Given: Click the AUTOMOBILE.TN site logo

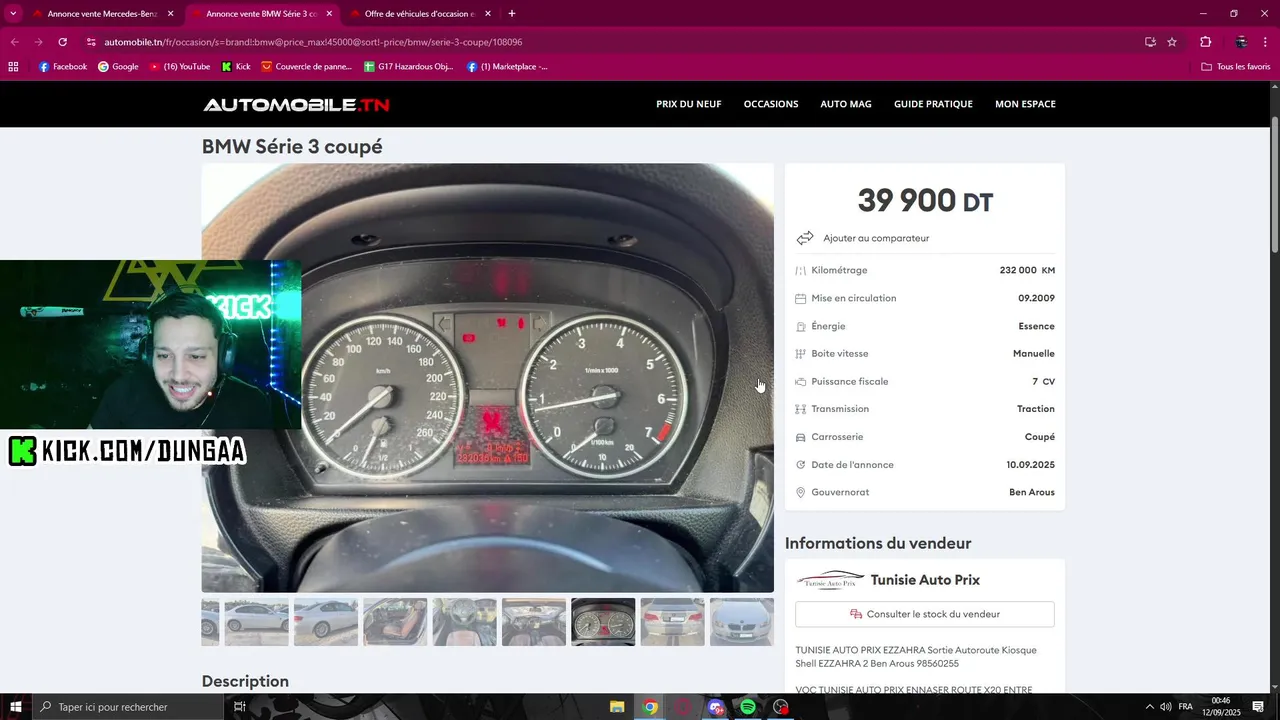Looking at the screenshot, I should [x=296, y=104].
